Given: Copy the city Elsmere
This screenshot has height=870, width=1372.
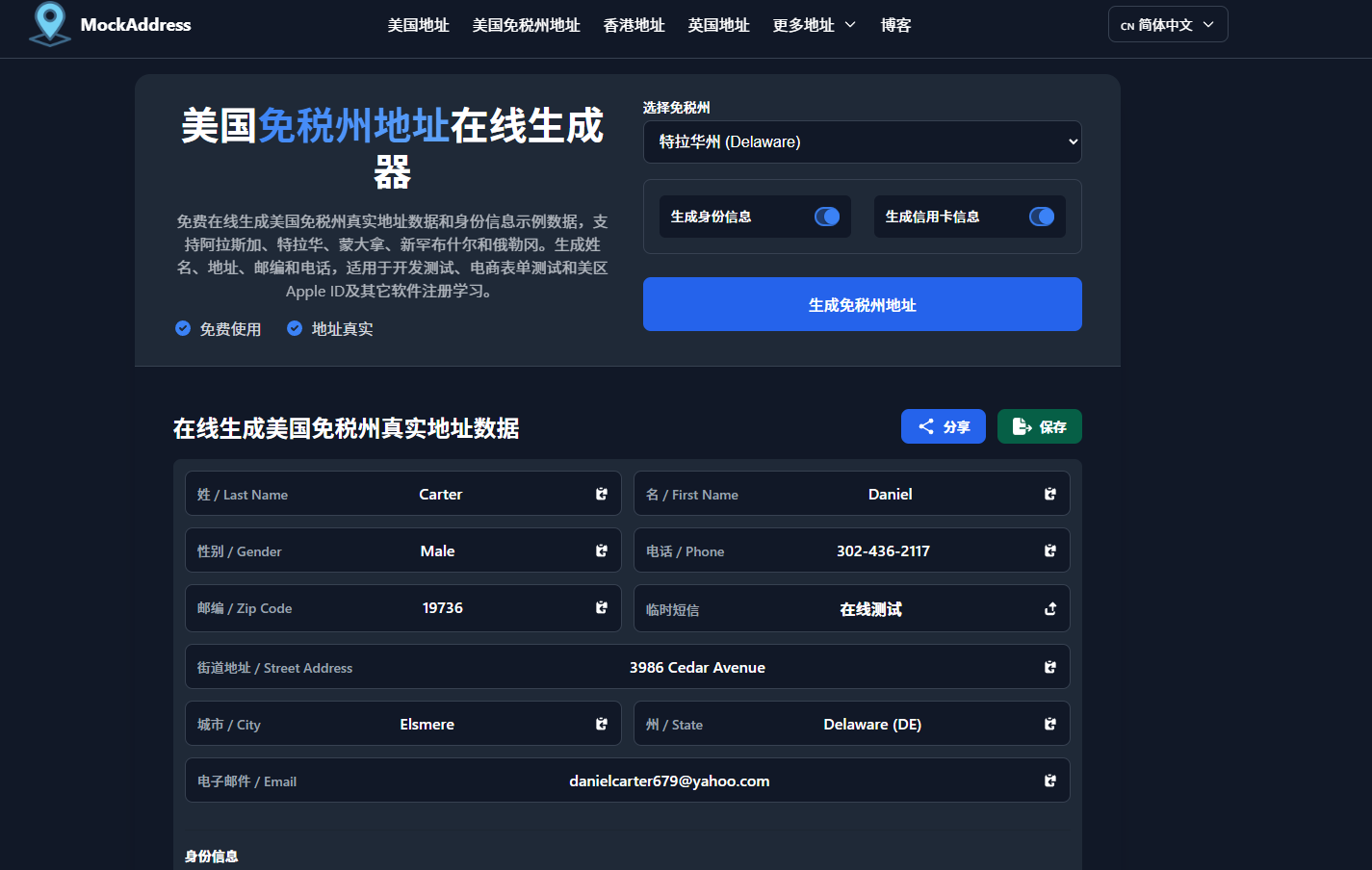Looking at the screenshot, I should tap(601, 724).
